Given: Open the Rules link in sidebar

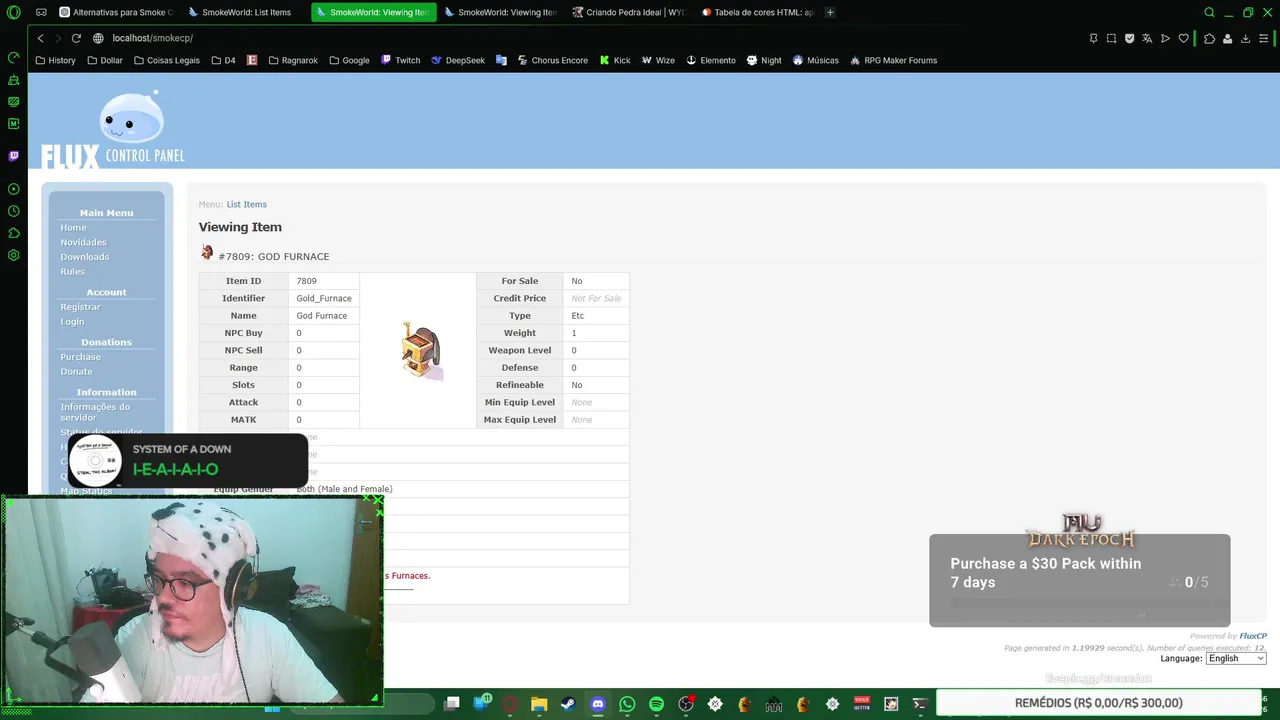Looking at the screenshot, I should click(72, 272).
